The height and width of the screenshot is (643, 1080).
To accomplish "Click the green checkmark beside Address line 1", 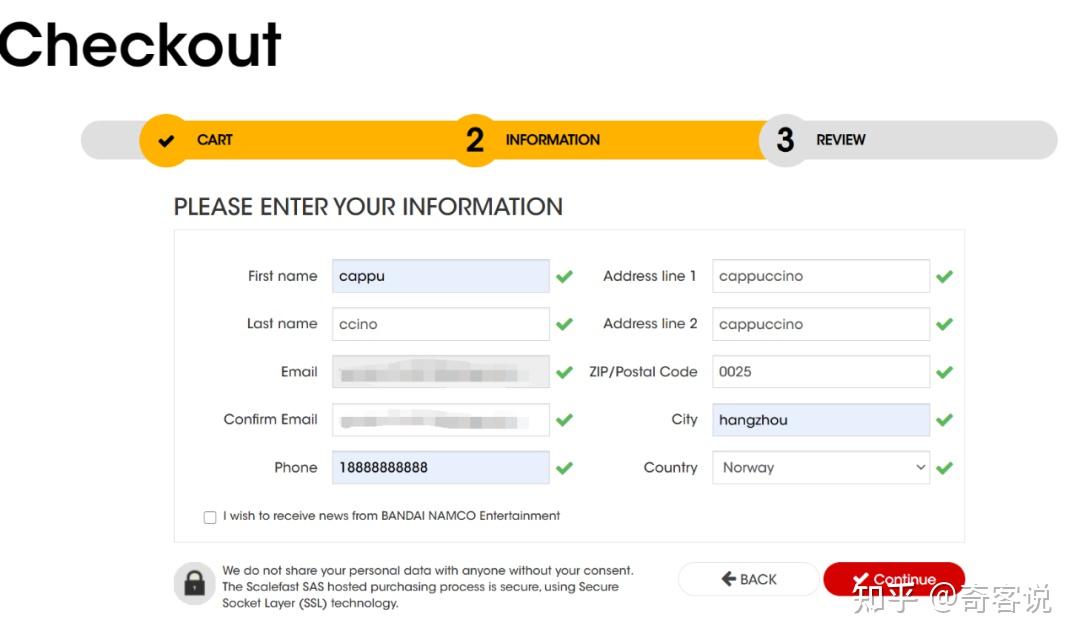I will click(944, 276).
